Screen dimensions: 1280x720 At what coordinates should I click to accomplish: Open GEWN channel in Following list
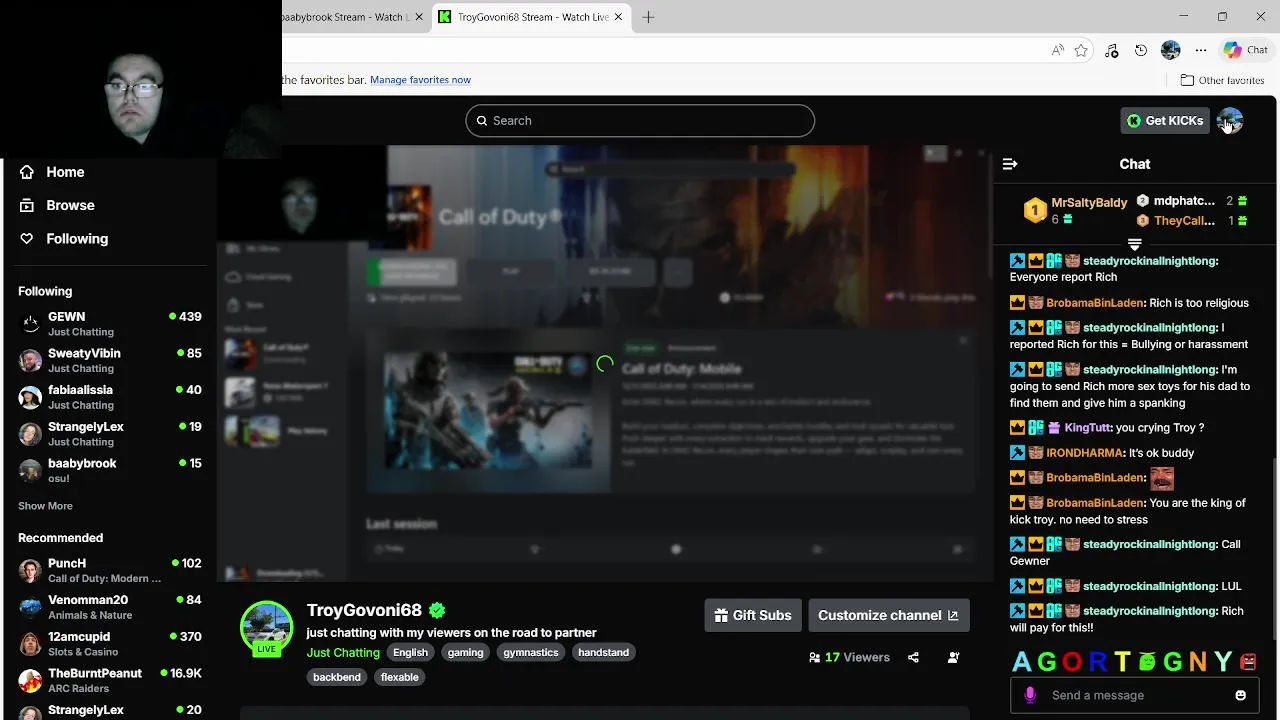click(x=110, y=324)
